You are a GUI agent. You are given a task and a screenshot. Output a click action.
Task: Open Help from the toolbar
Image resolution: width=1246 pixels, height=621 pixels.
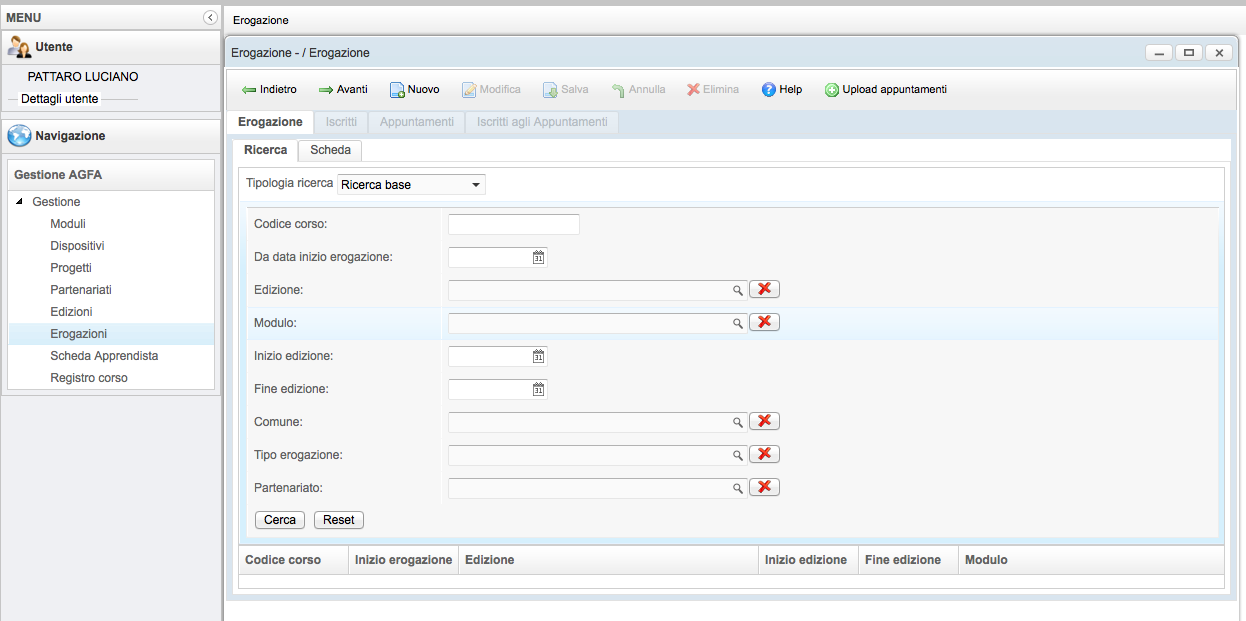click(x=769, y=90)
